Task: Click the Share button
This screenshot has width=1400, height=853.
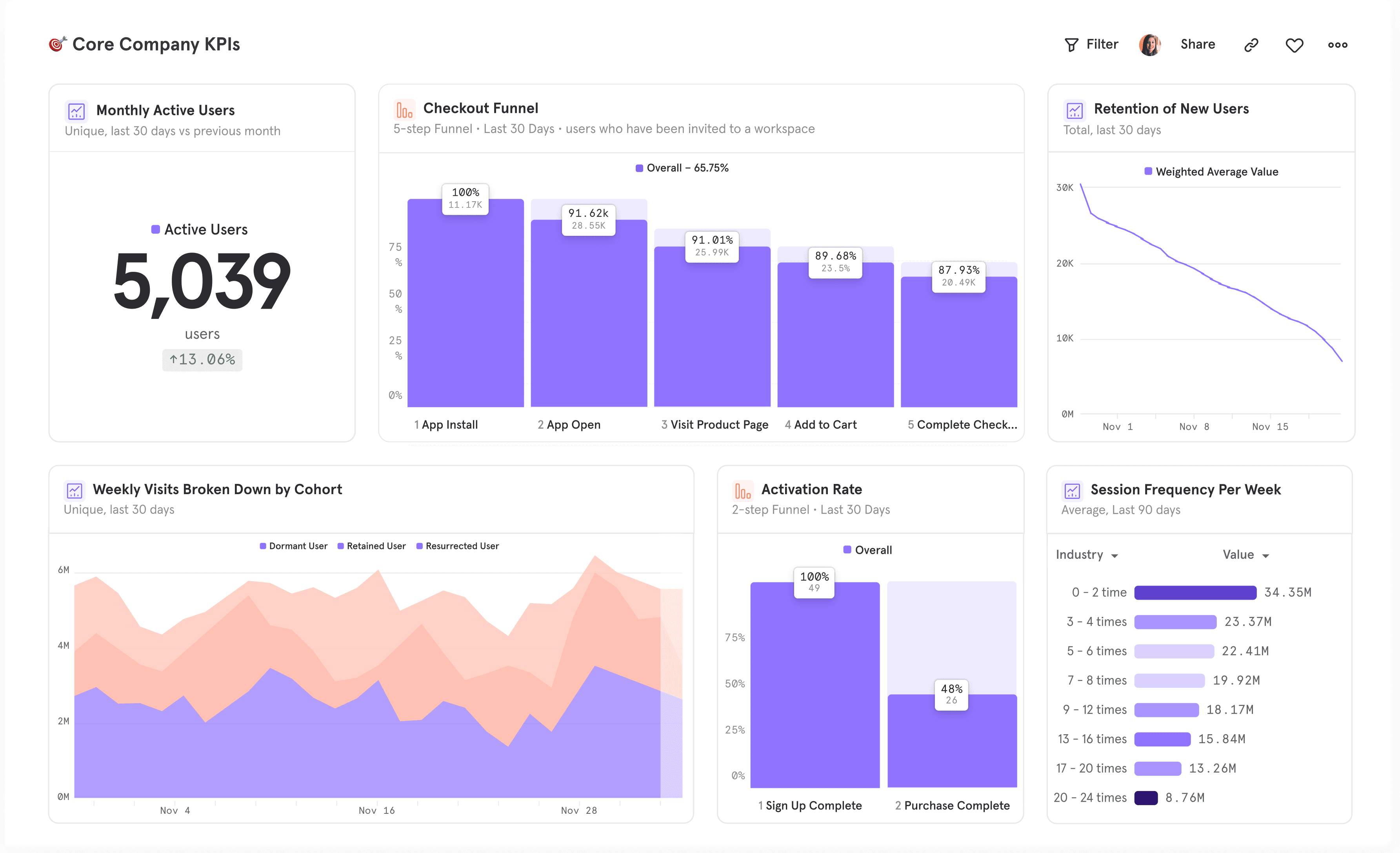Action: point(1197,44)
